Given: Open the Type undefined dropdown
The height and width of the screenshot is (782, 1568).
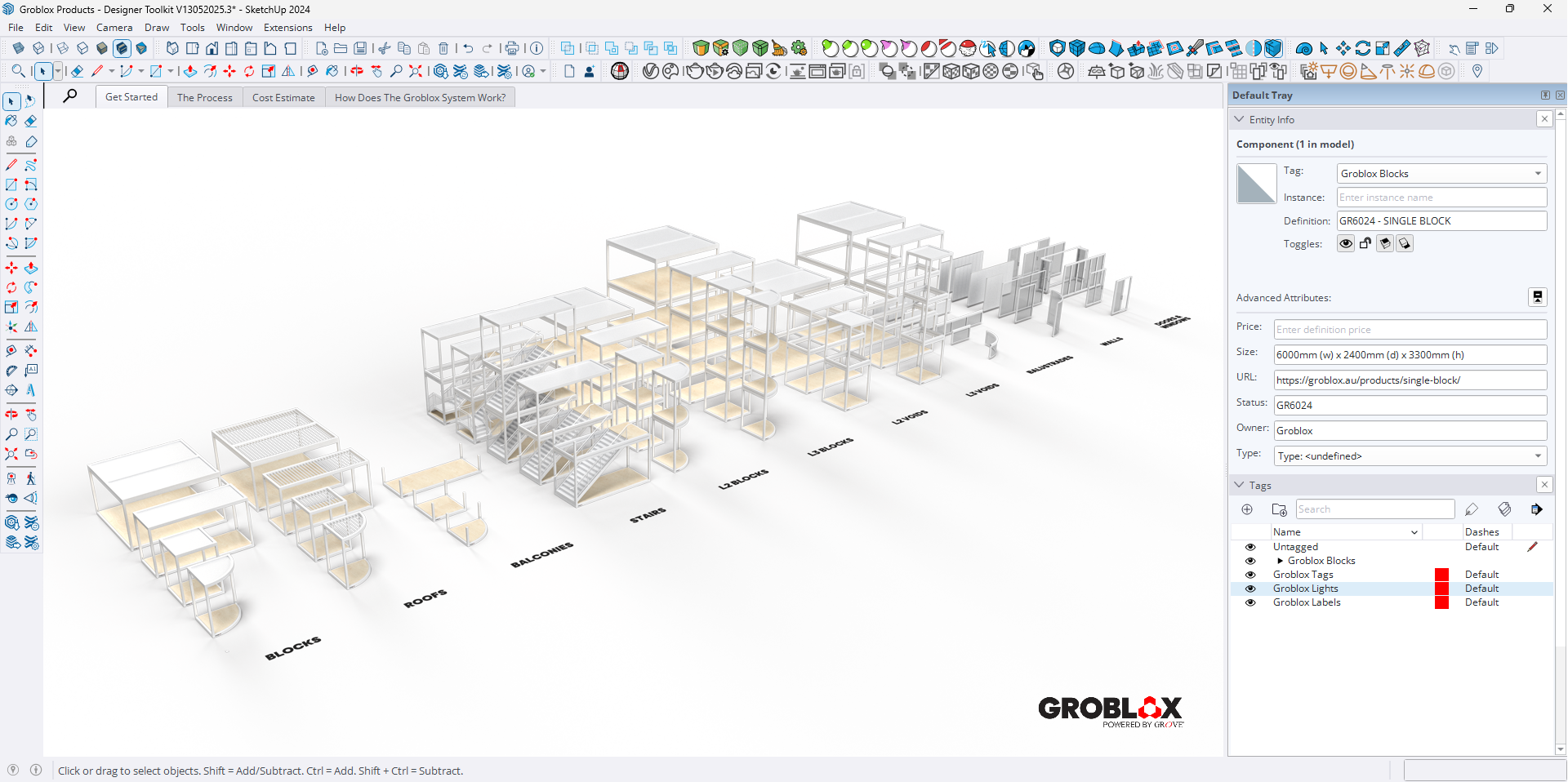Looking at the screenshot, I should (1410, 455).
